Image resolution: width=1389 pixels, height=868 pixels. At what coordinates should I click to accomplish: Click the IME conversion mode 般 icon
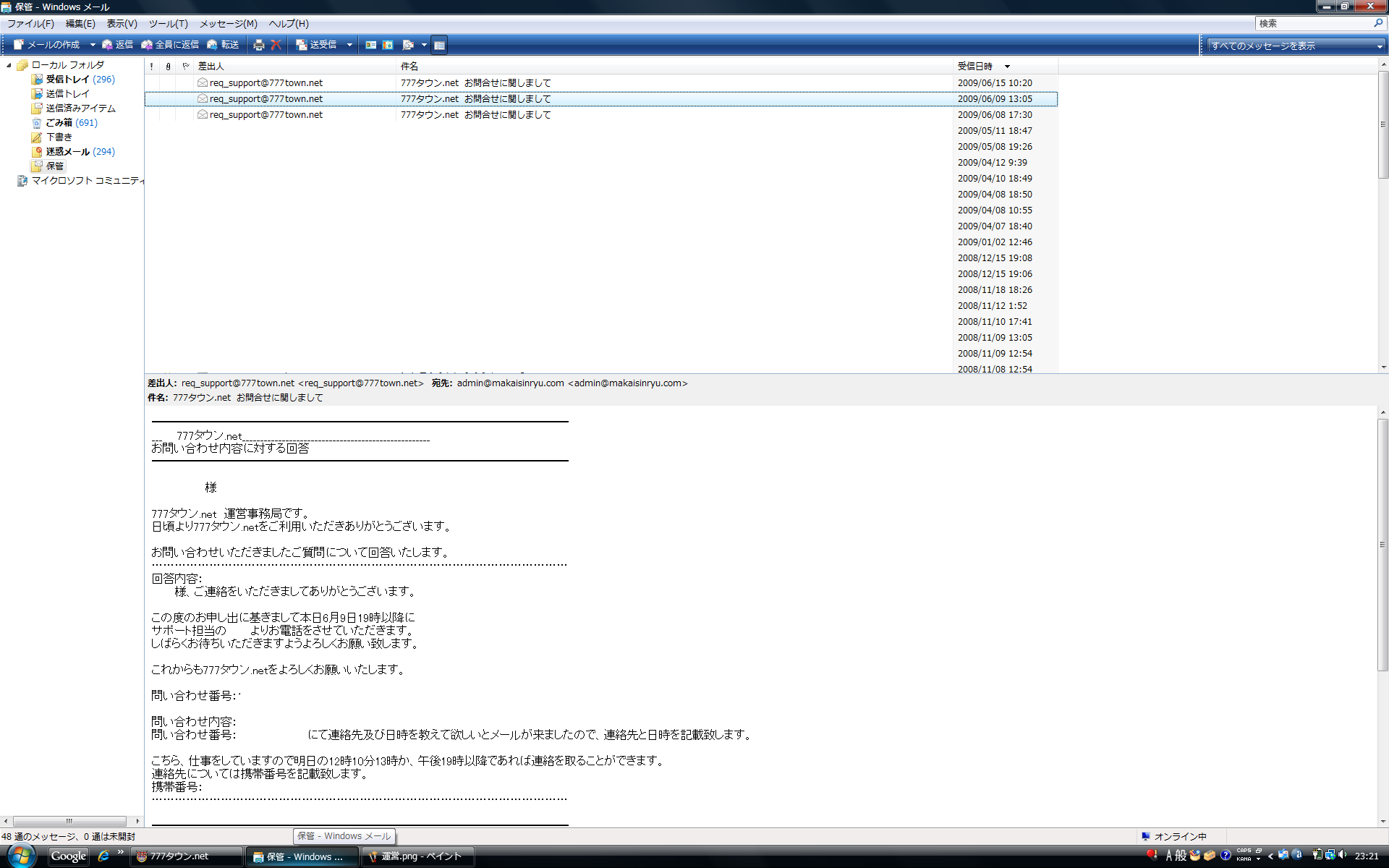click(1181, 856)
